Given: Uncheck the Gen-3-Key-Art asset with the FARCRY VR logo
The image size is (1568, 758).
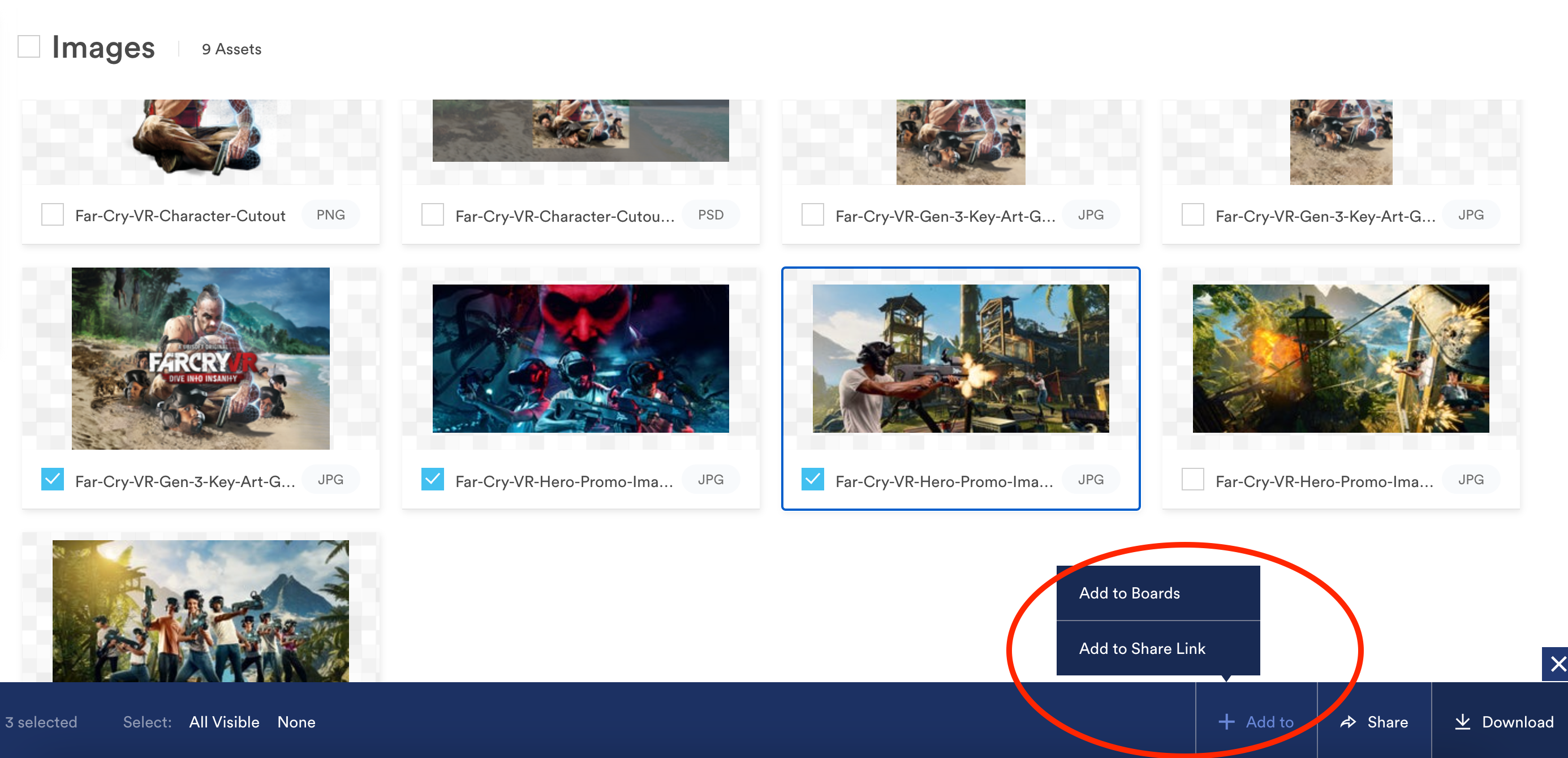Looking at the screenshot, I should pos(53,480).
